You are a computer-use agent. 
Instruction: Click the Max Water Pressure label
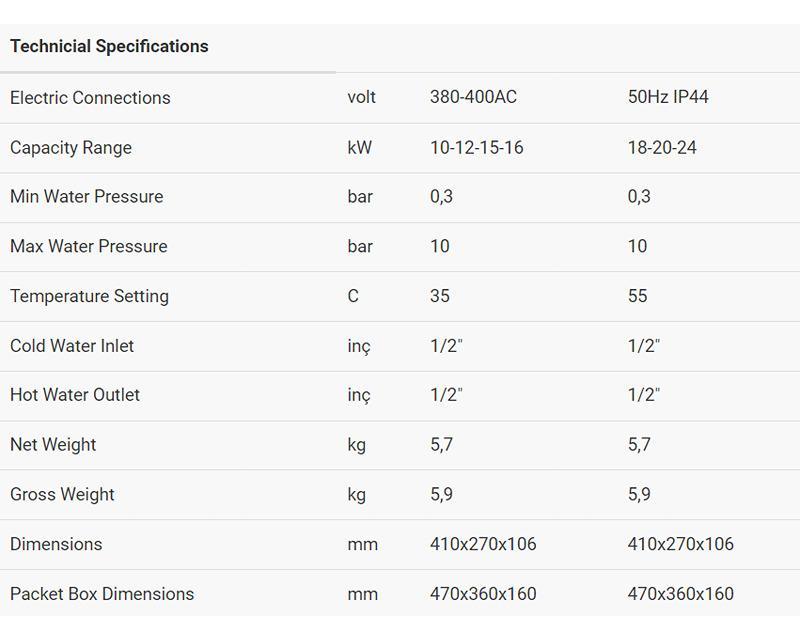[89, 246]
